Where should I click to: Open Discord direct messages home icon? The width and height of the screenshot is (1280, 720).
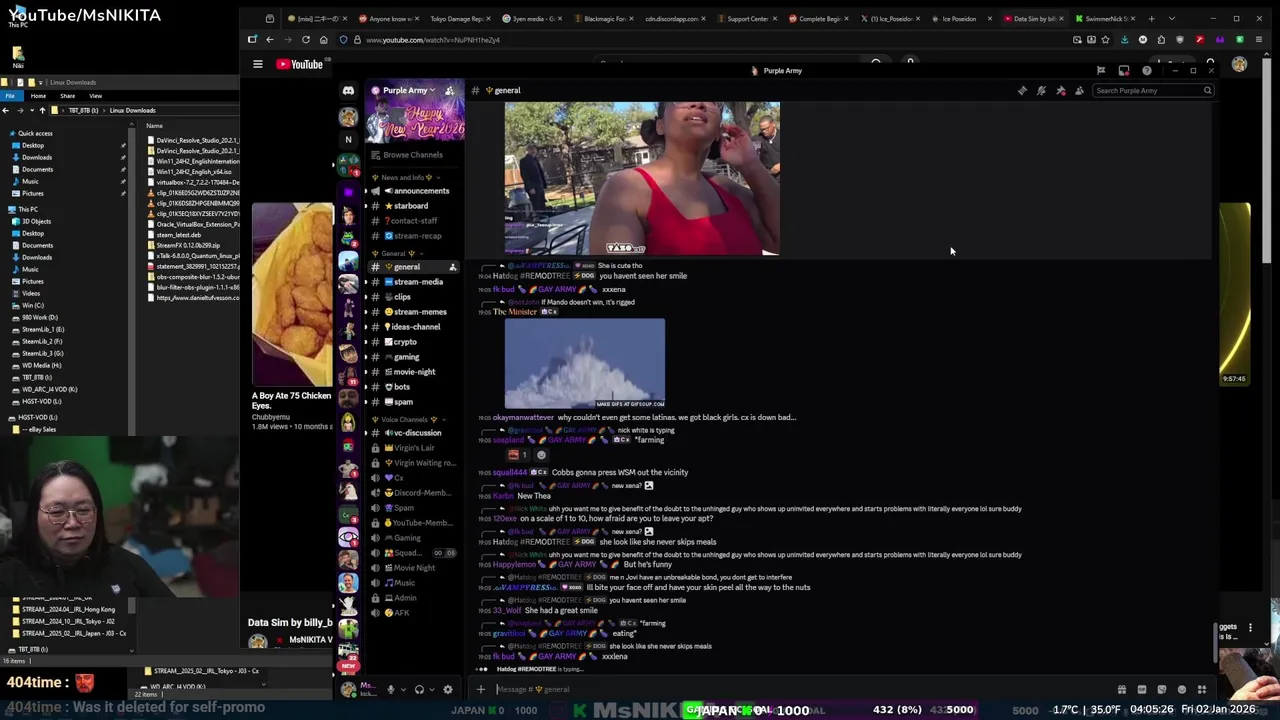click(x=348, y=91)
